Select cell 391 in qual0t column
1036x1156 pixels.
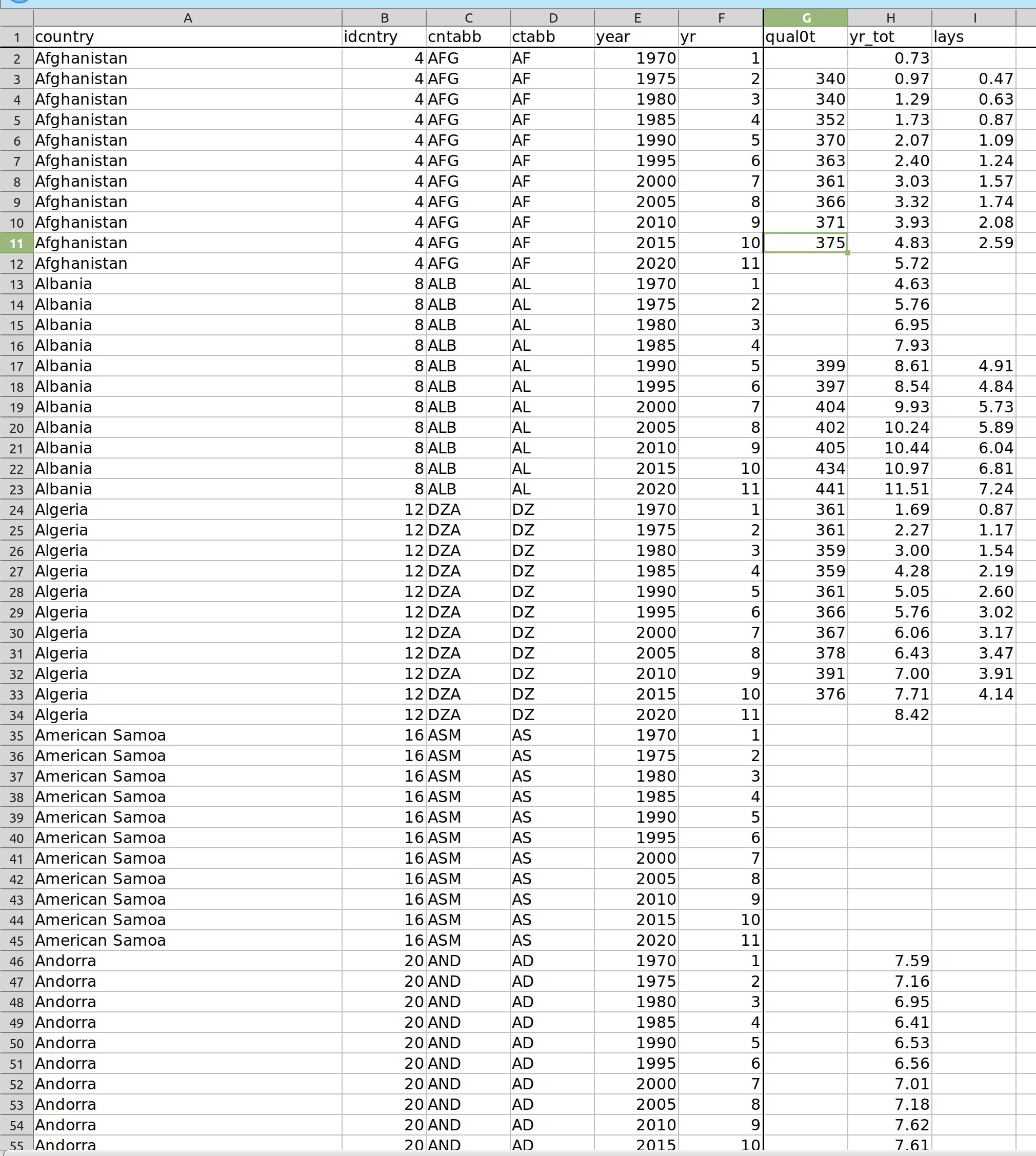[805, 674]
